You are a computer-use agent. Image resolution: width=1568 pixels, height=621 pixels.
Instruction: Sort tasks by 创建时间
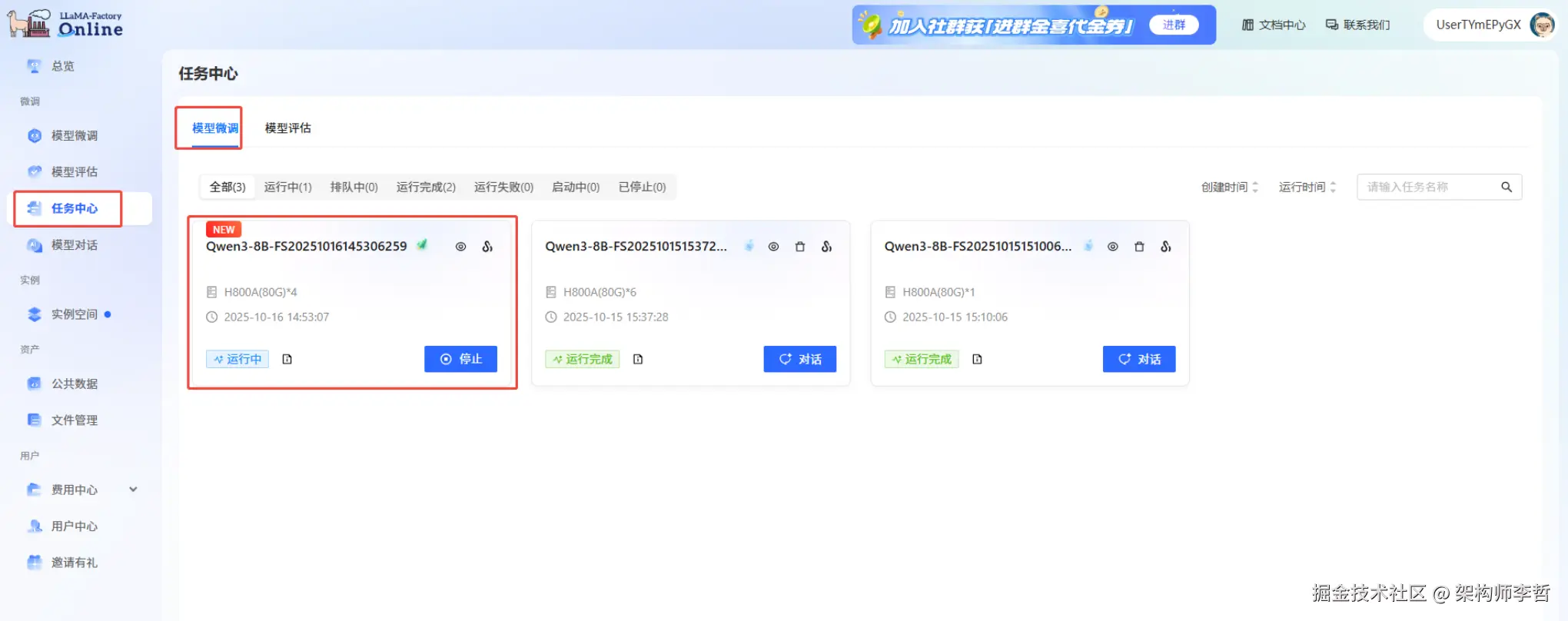(x=1230, y=187)
